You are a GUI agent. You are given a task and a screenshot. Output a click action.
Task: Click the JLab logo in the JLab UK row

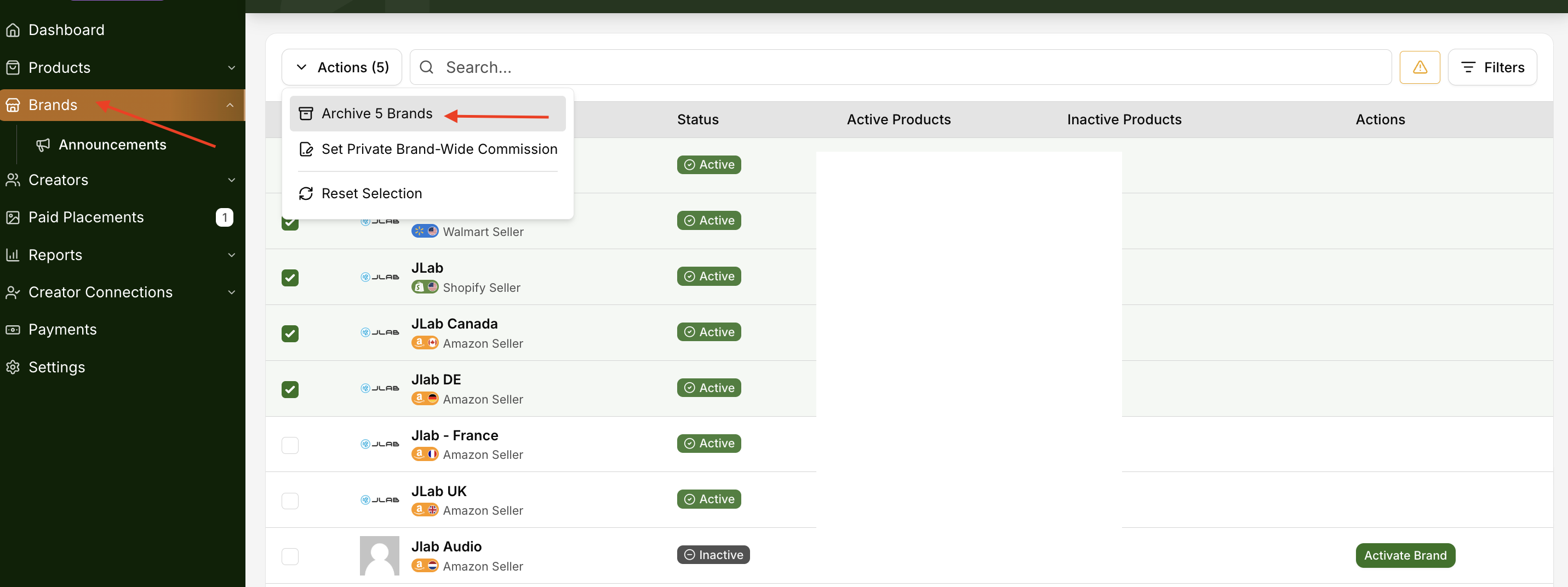tap(380, 500)
